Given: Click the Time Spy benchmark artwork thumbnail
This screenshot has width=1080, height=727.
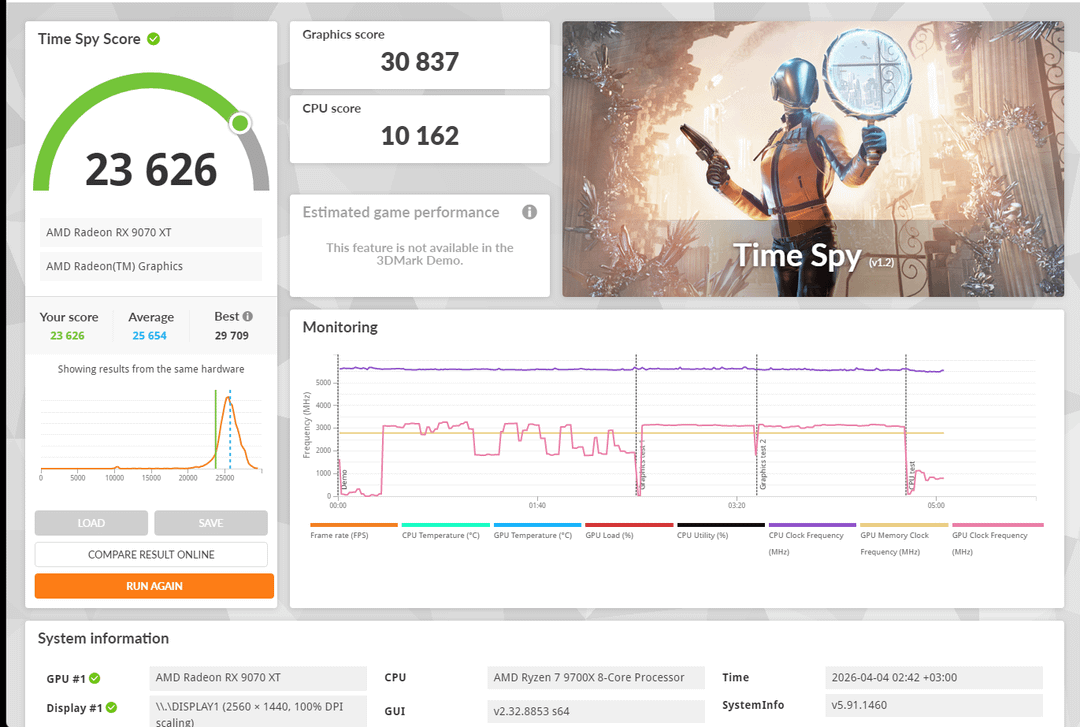Looking at the screenshot, I should click(812, 159).
